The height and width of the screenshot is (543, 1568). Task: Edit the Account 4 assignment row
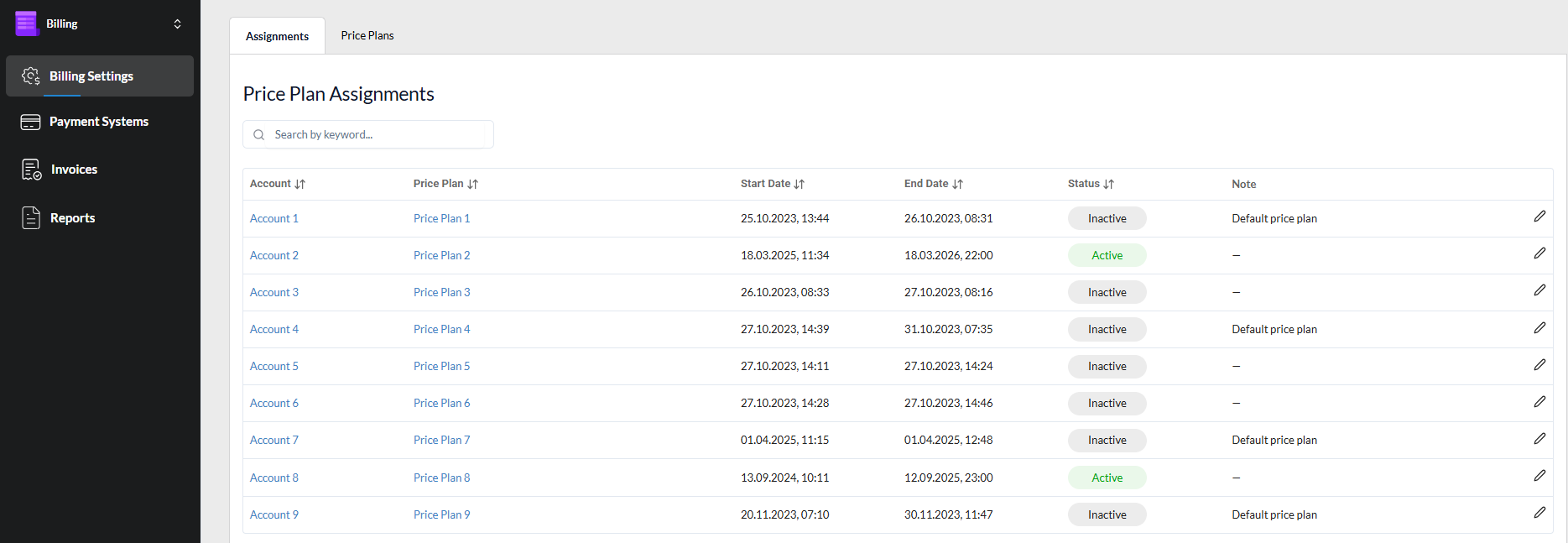coord(1539,328)
